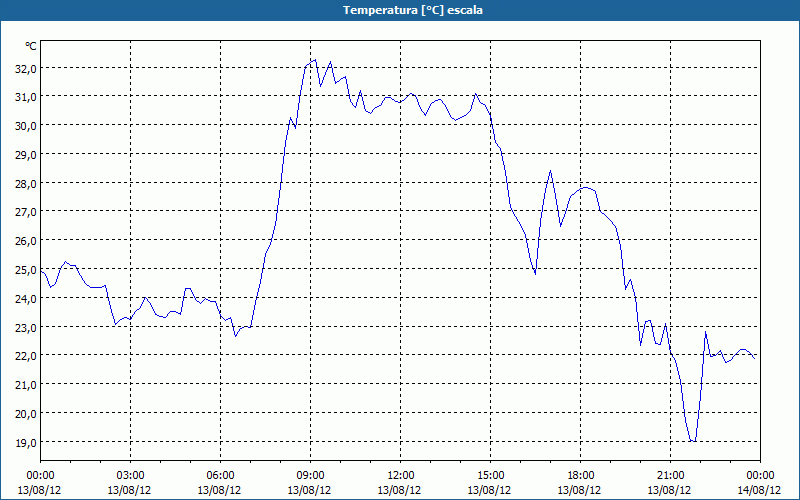Image resolution: width=800 pixels, height=500 pixels.
Task: Select the 30,0 y-axis label
Action: coord(26,126)
